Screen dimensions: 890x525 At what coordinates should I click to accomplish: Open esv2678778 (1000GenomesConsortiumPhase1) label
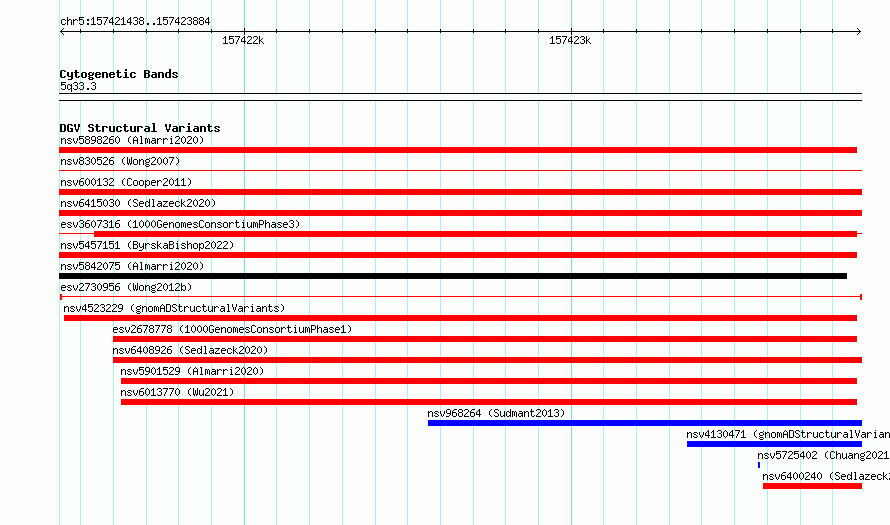pos(232,329)
